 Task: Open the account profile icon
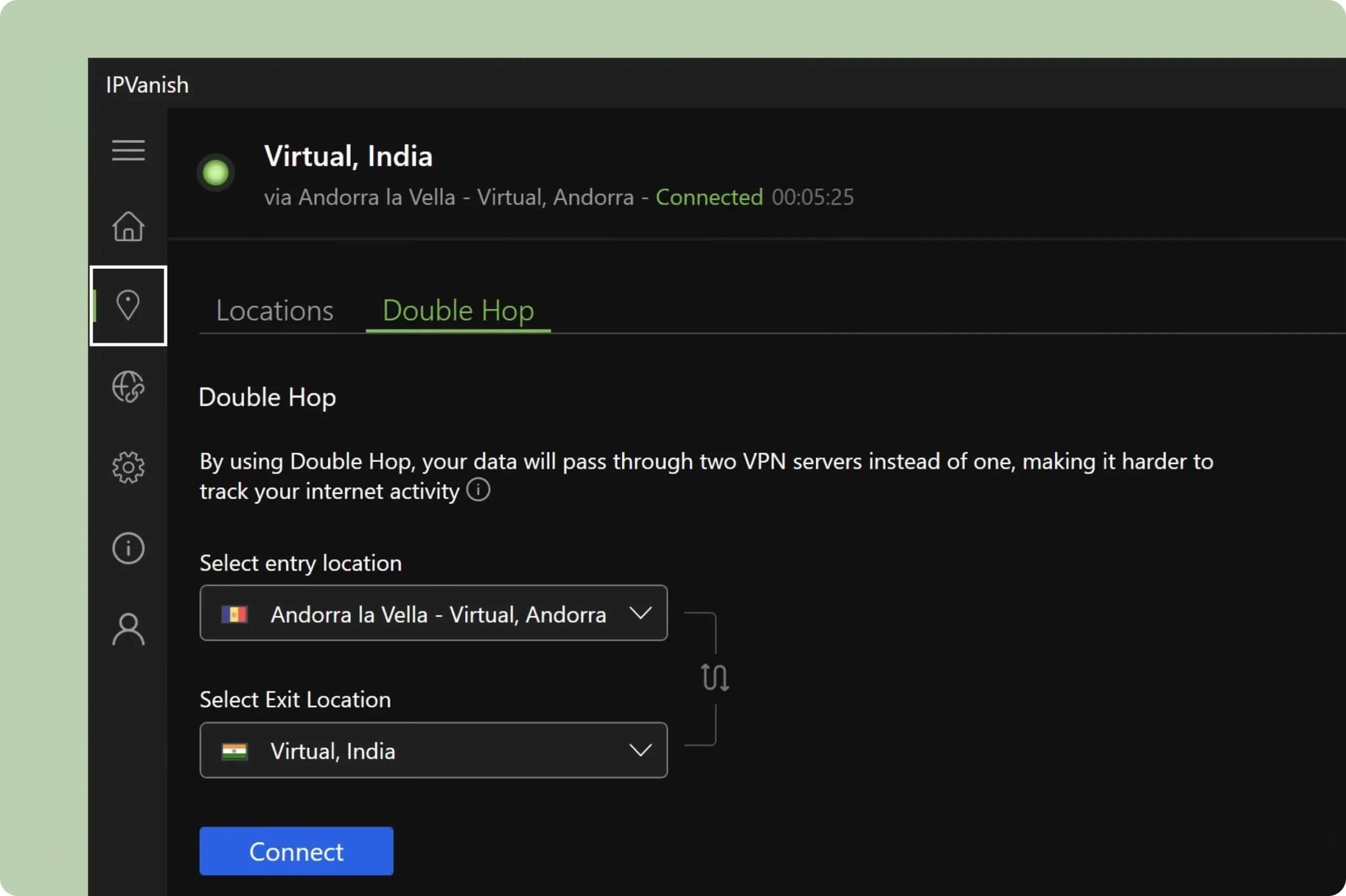pyautogui.click(x=128, y=629)
